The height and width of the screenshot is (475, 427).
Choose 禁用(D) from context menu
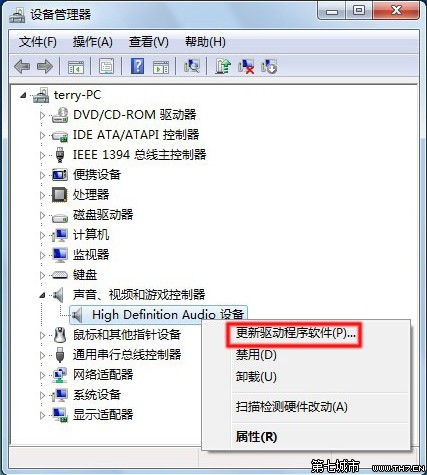pos(256,355)
